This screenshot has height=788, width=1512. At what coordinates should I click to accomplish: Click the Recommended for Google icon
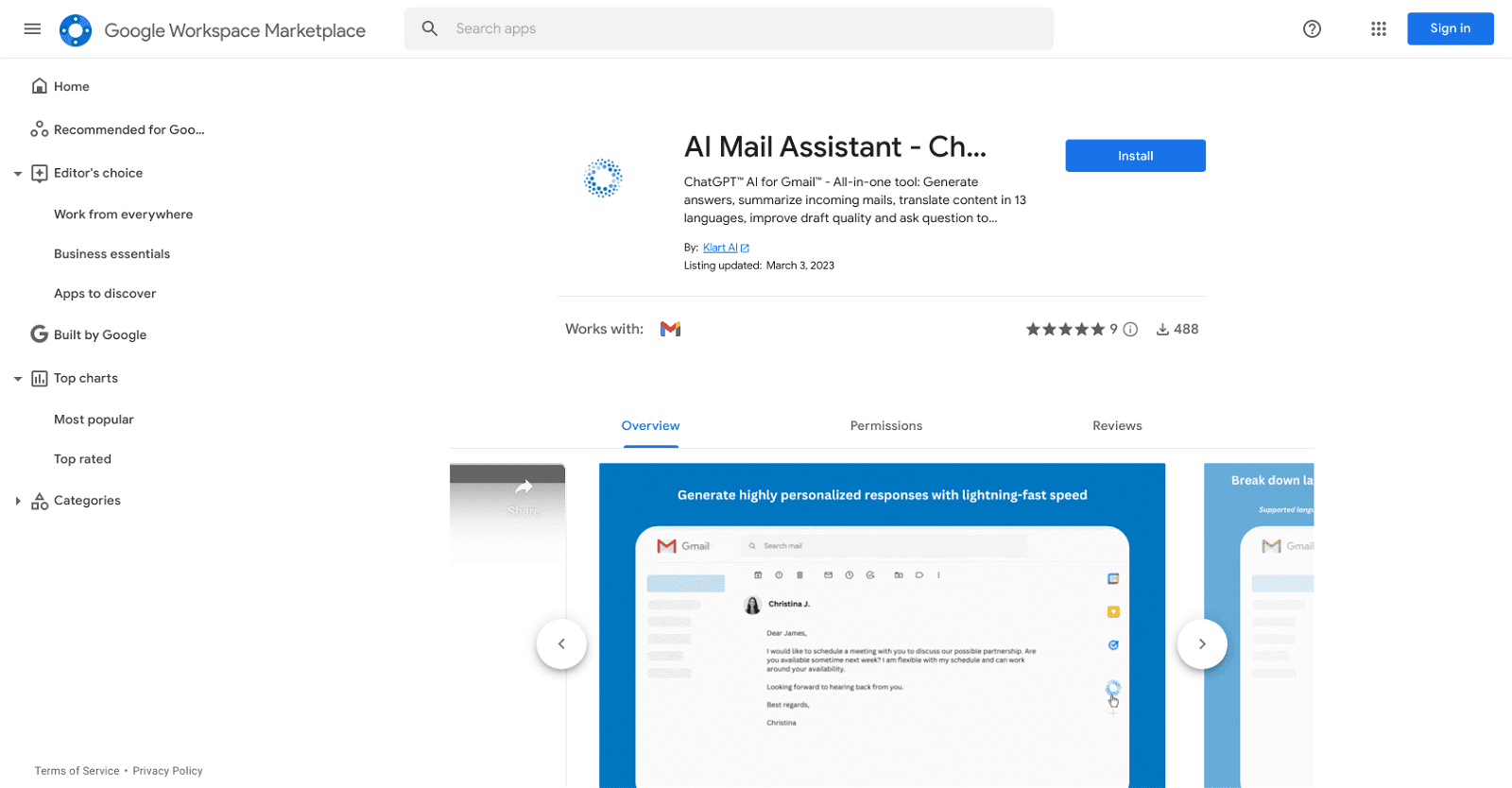pyautogui.click(x=40, y=129)
